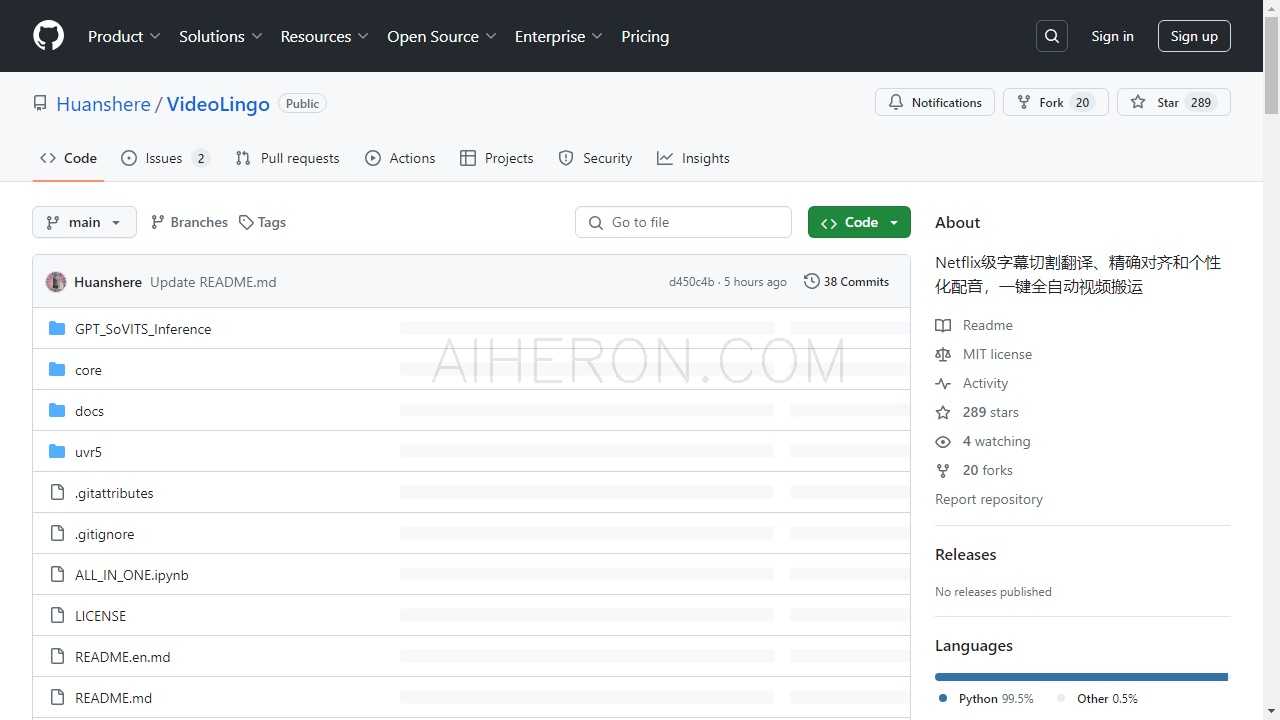Click the Sign up button

coord(1194,36)
